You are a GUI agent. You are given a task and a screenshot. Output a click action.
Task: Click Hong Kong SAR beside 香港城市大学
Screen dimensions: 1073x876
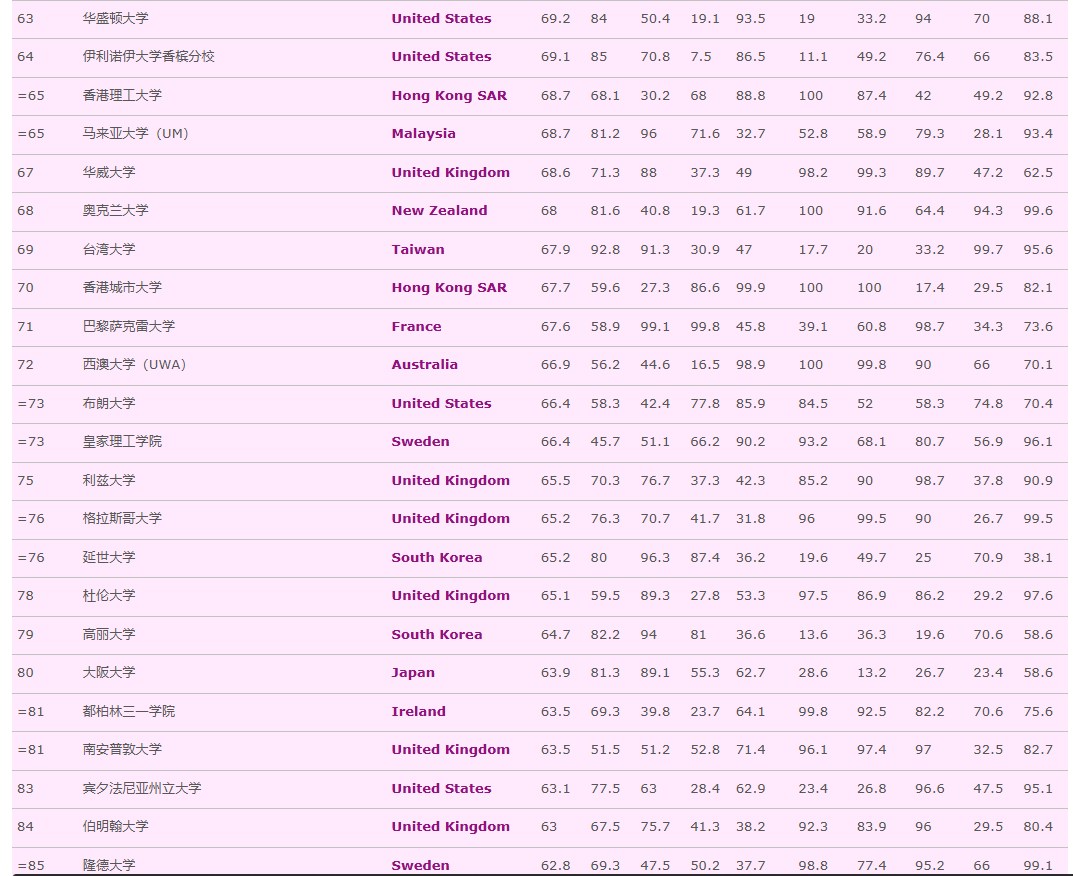pyautogui.click(x=449, y=287)
